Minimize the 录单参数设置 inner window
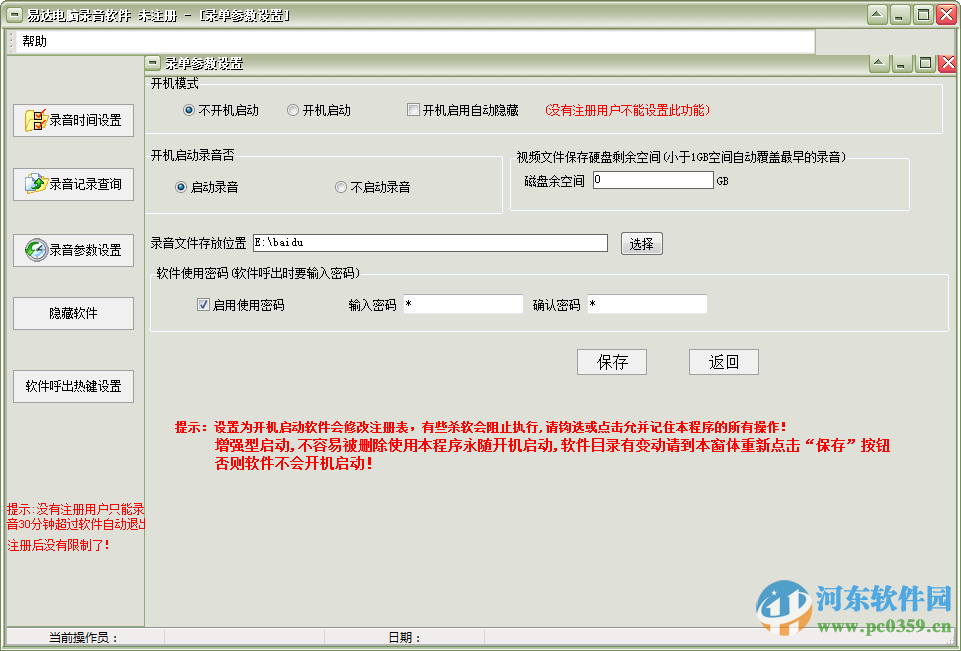Screen dimensions: 961x651 (902, 63)
